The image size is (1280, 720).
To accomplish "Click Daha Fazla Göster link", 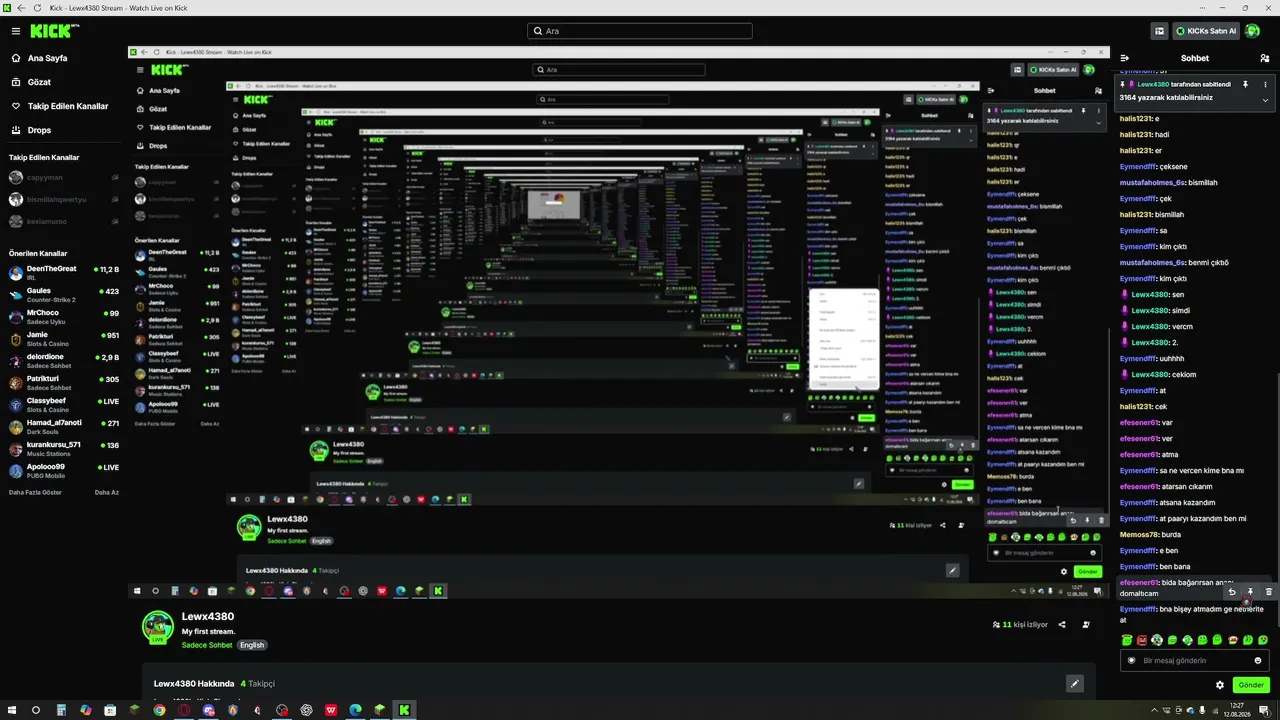I will [35, 492].
